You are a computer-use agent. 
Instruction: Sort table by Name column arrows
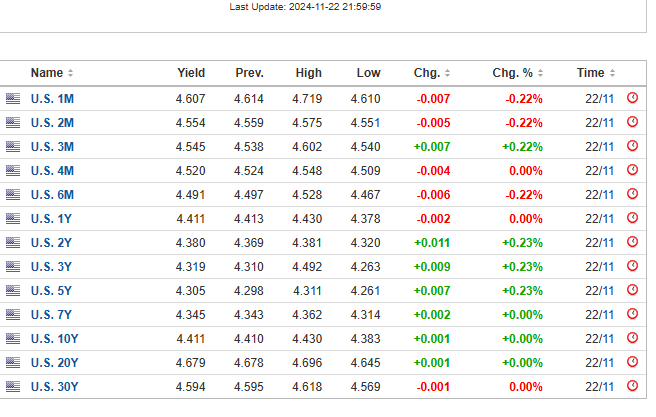70,73
